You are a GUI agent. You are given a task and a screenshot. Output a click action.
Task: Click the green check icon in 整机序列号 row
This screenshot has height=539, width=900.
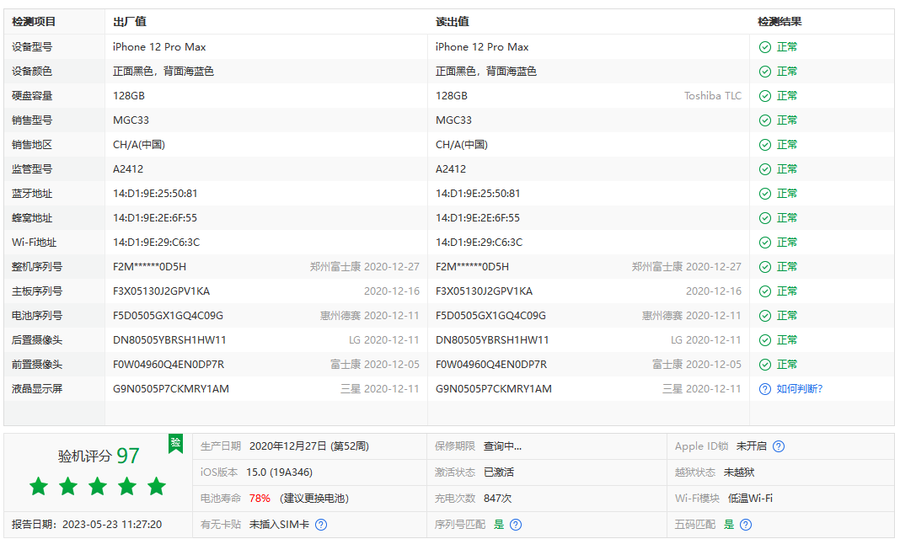point(765,267)
